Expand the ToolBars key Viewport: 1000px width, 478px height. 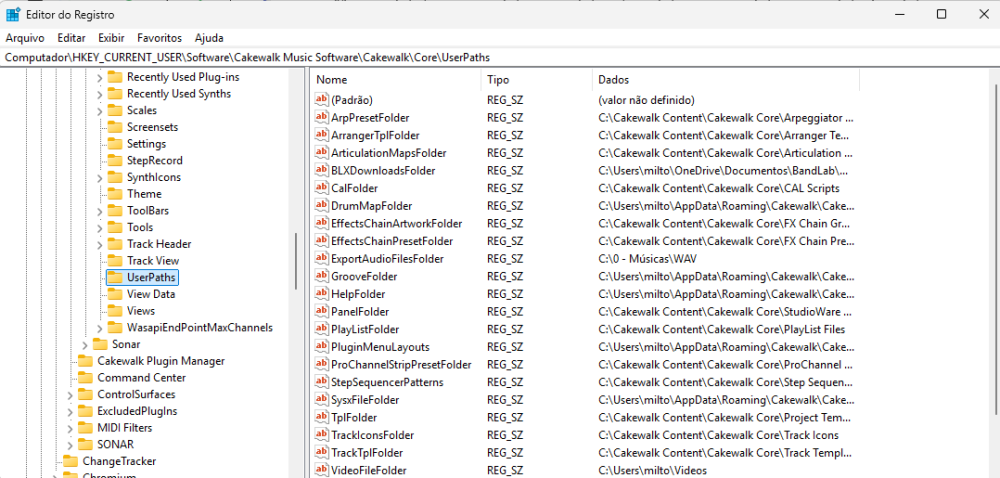click(x=99, y=211)
